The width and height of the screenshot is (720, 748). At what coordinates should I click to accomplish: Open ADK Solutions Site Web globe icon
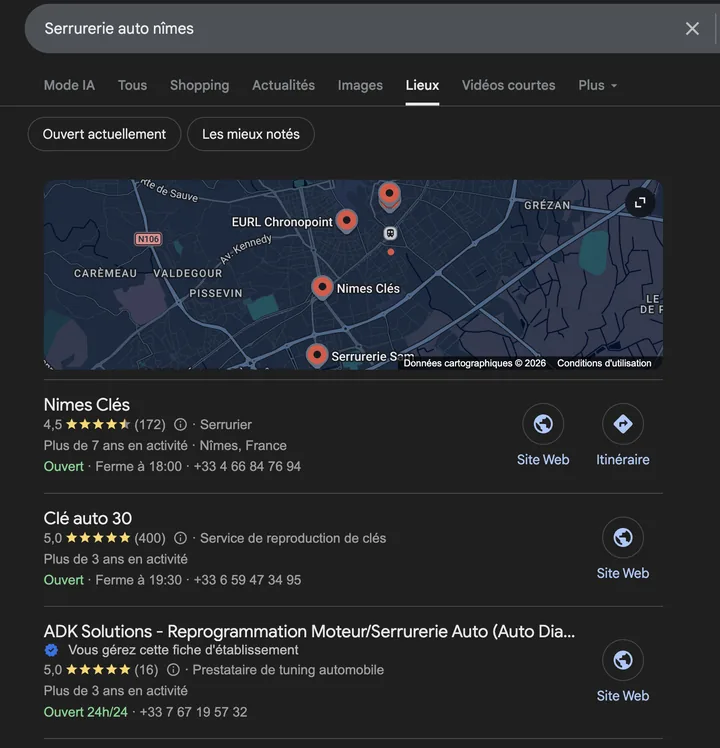(623, 660)
